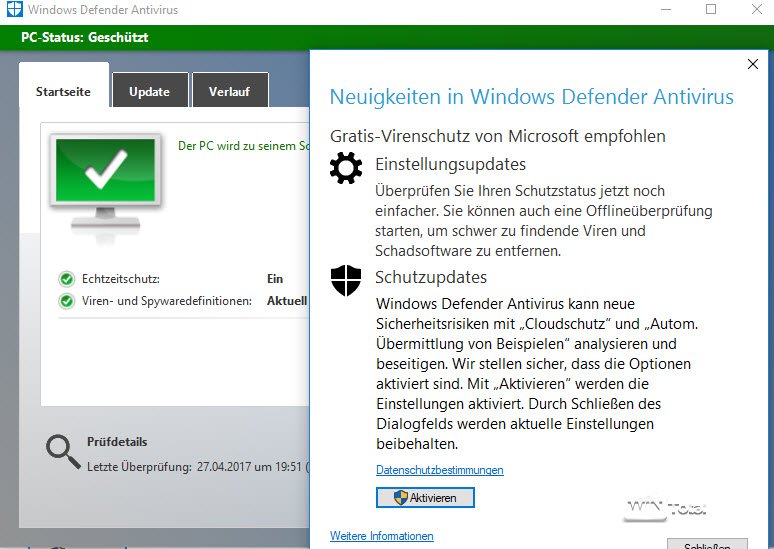Close the Windows Defender Antivirus window
The height and width of the screenshot is (549, 774).
757,9
